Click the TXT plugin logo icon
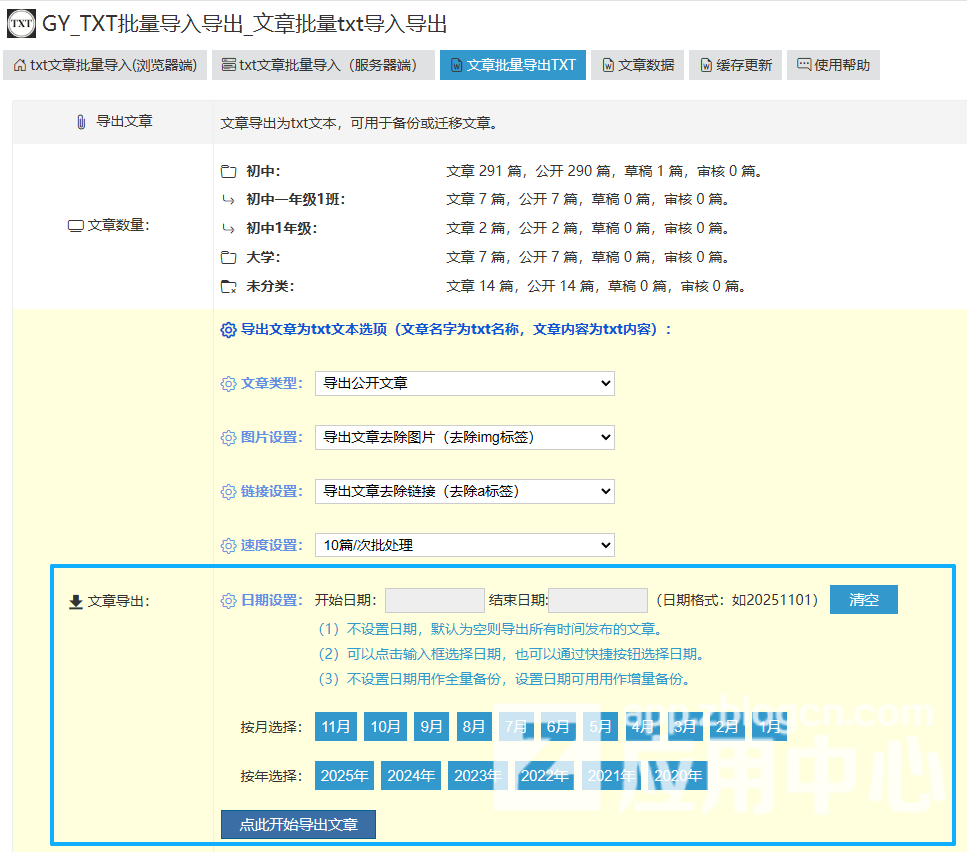 pos(21,24)
